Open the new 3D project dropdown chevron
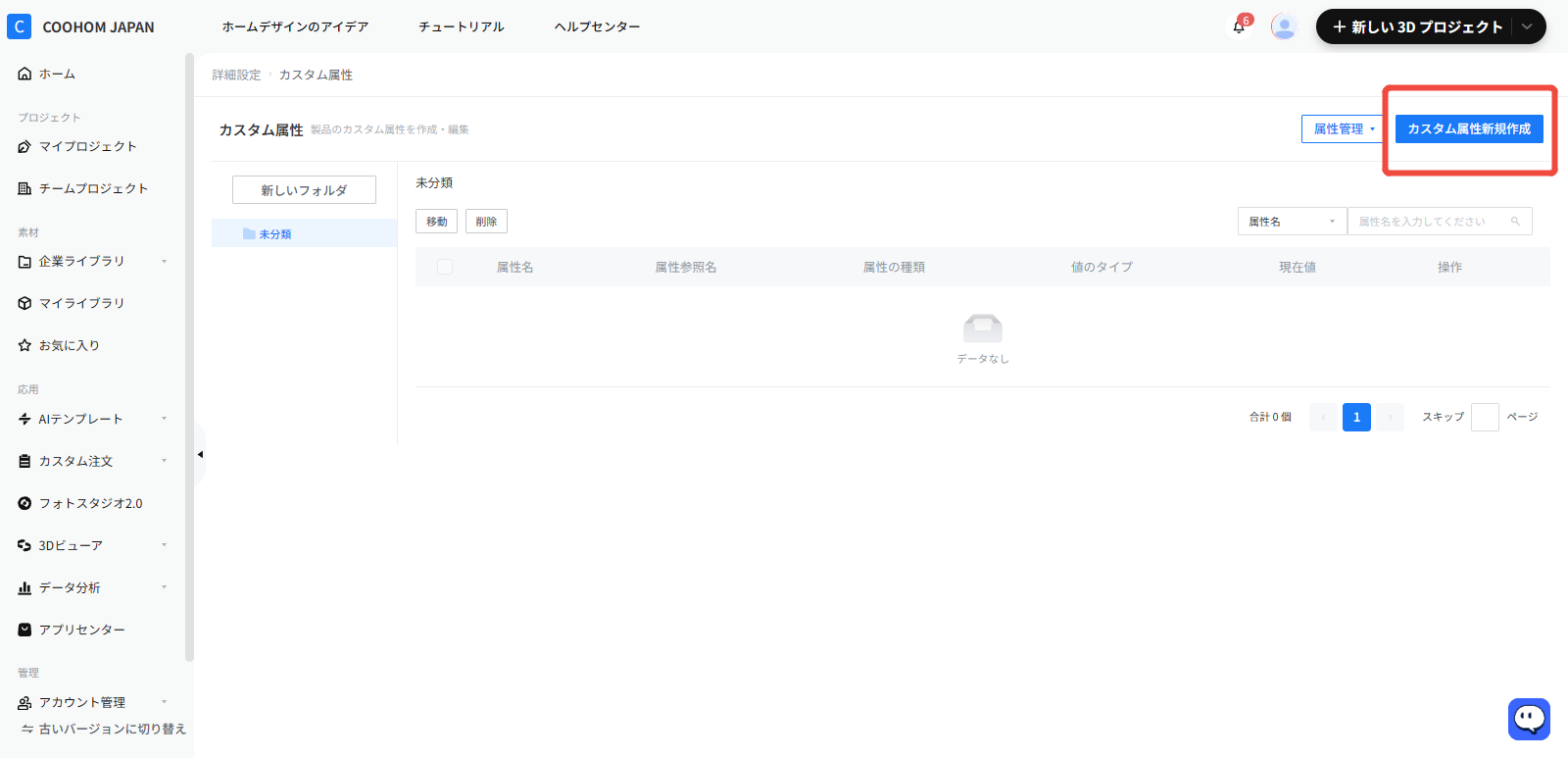The image size is (1568, 758). pyautogui.click(x=1527, y=26)
